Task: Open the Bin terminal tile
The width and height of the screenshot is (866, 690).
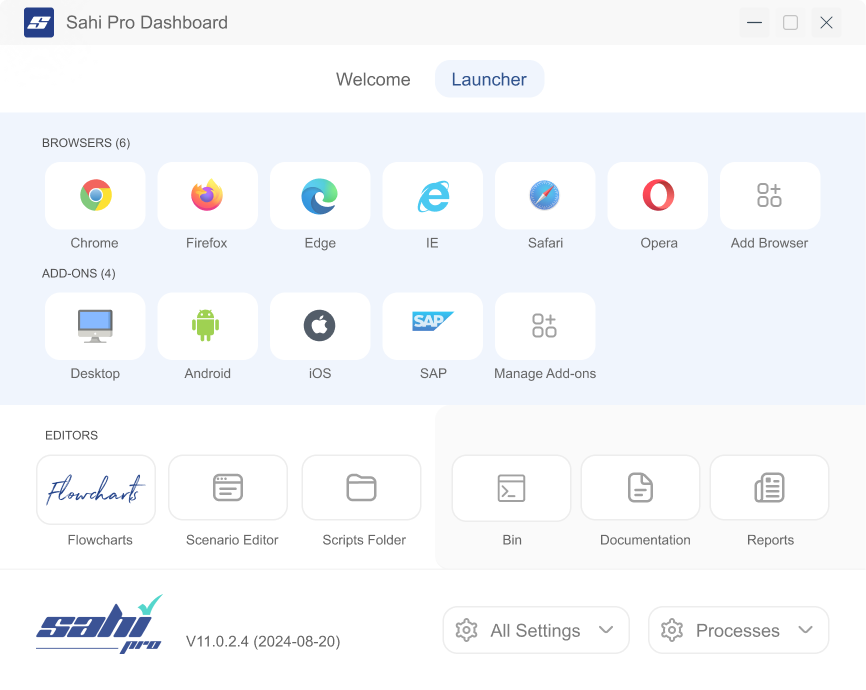Action: pyautogui.click(x=511, y=488)
